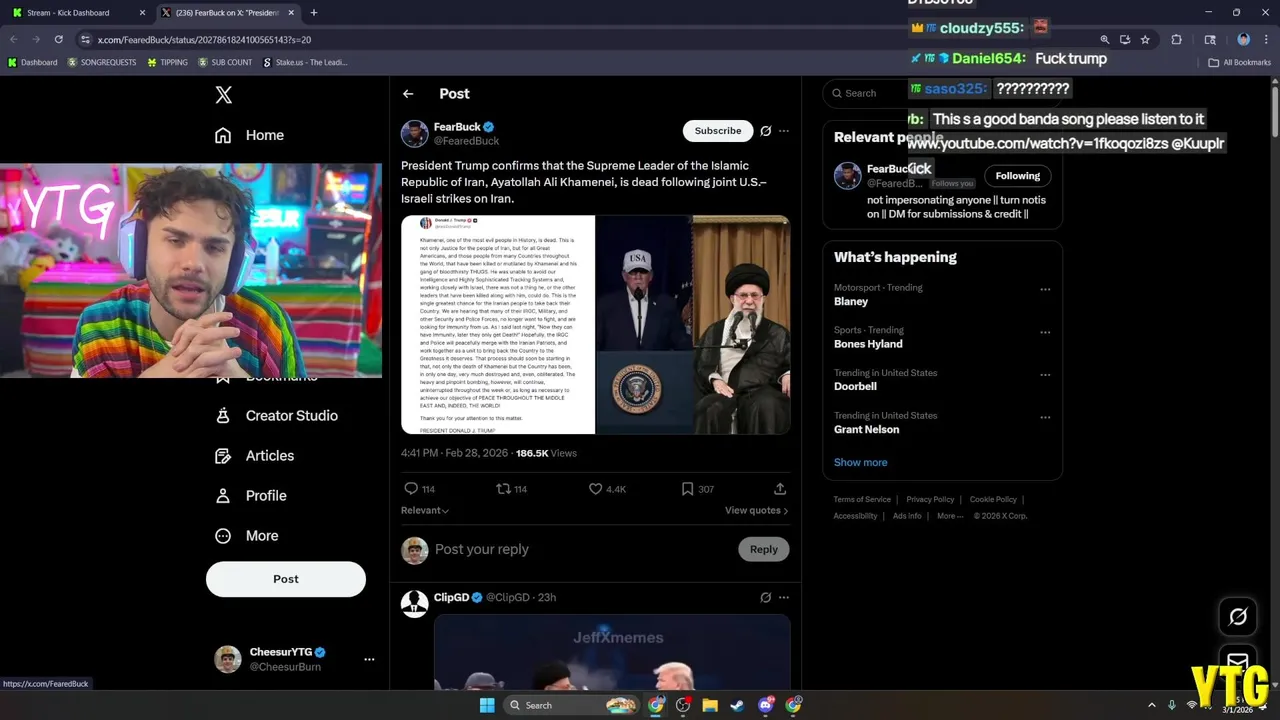Click the gray Reply button

pyautogui.click(x=764, y=549)
